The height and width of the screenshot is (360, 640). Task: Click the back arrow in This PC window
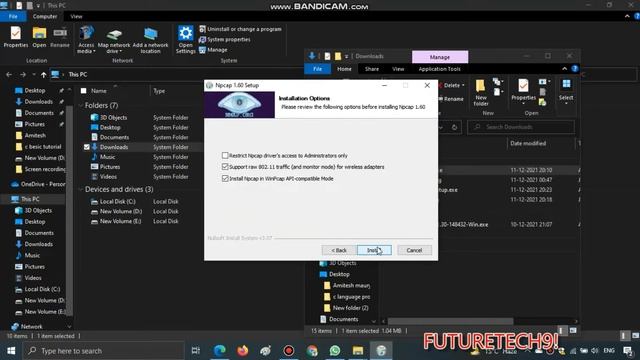(x=9, y=75)
